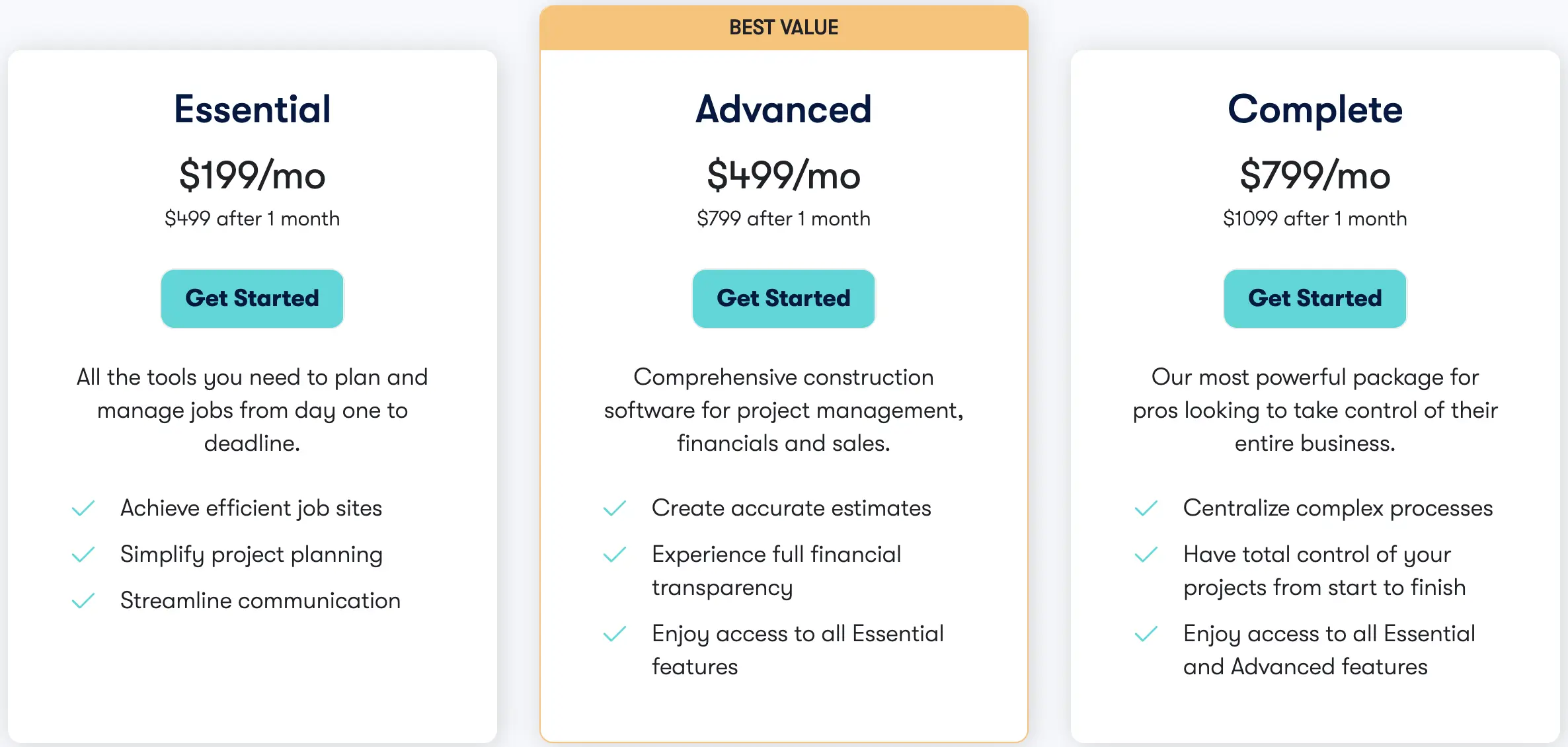Select the Advanced plan heading
This screenshot has width=1568, height=747.
(x=783, y=108)
